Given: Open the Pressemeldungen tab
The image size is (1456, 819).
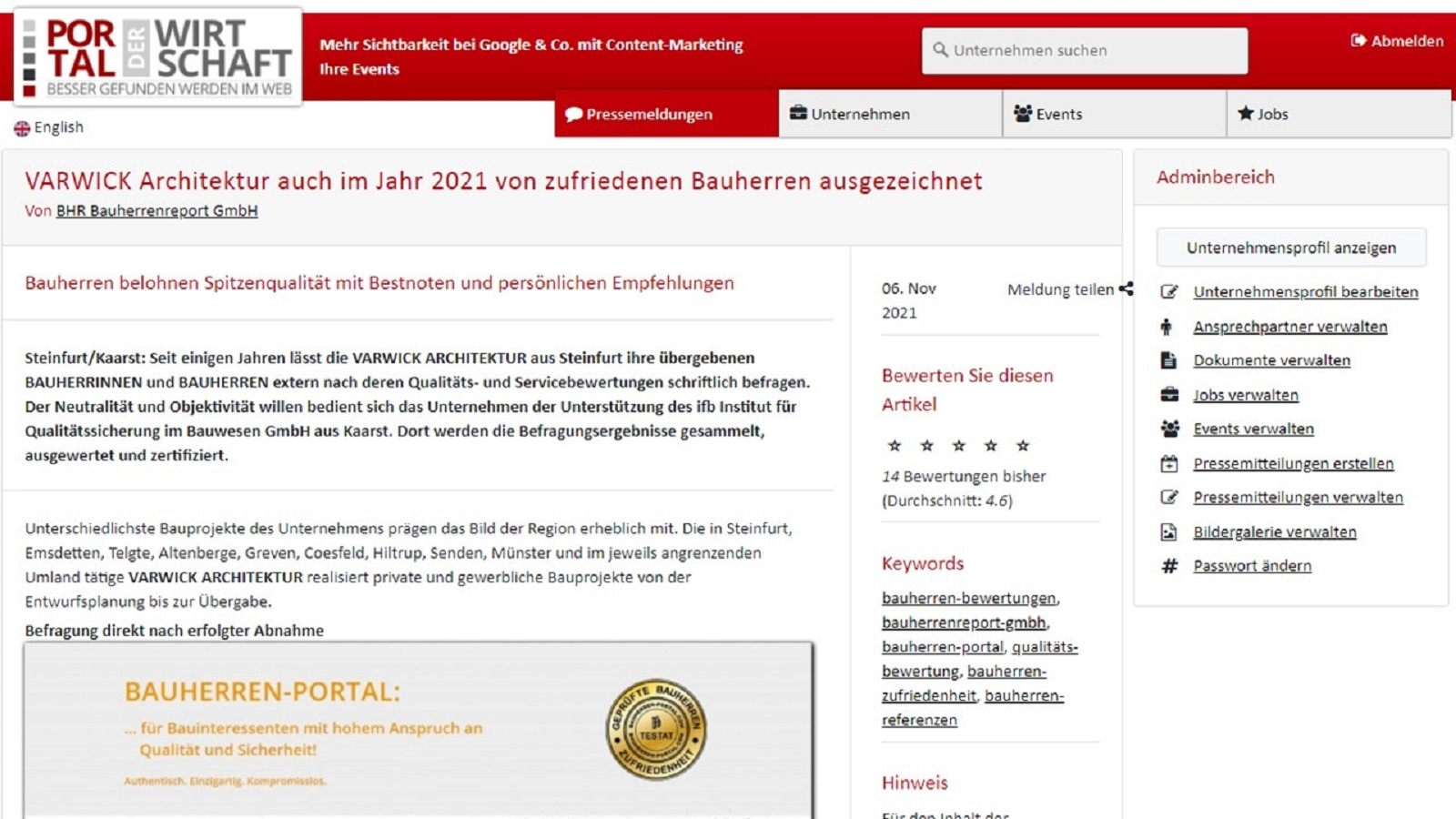Looking at the screenshot, I should (666, 114).
